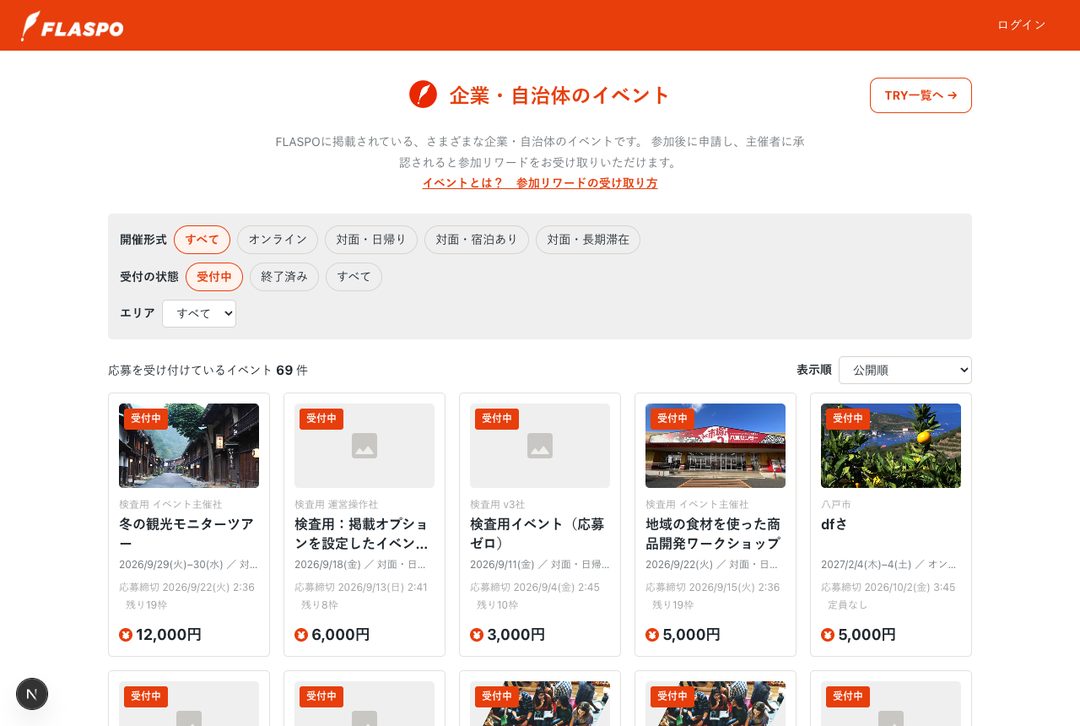
Task: Click the 応募を受け付けているイベント 69 件 count
Action: click(208, 370)
